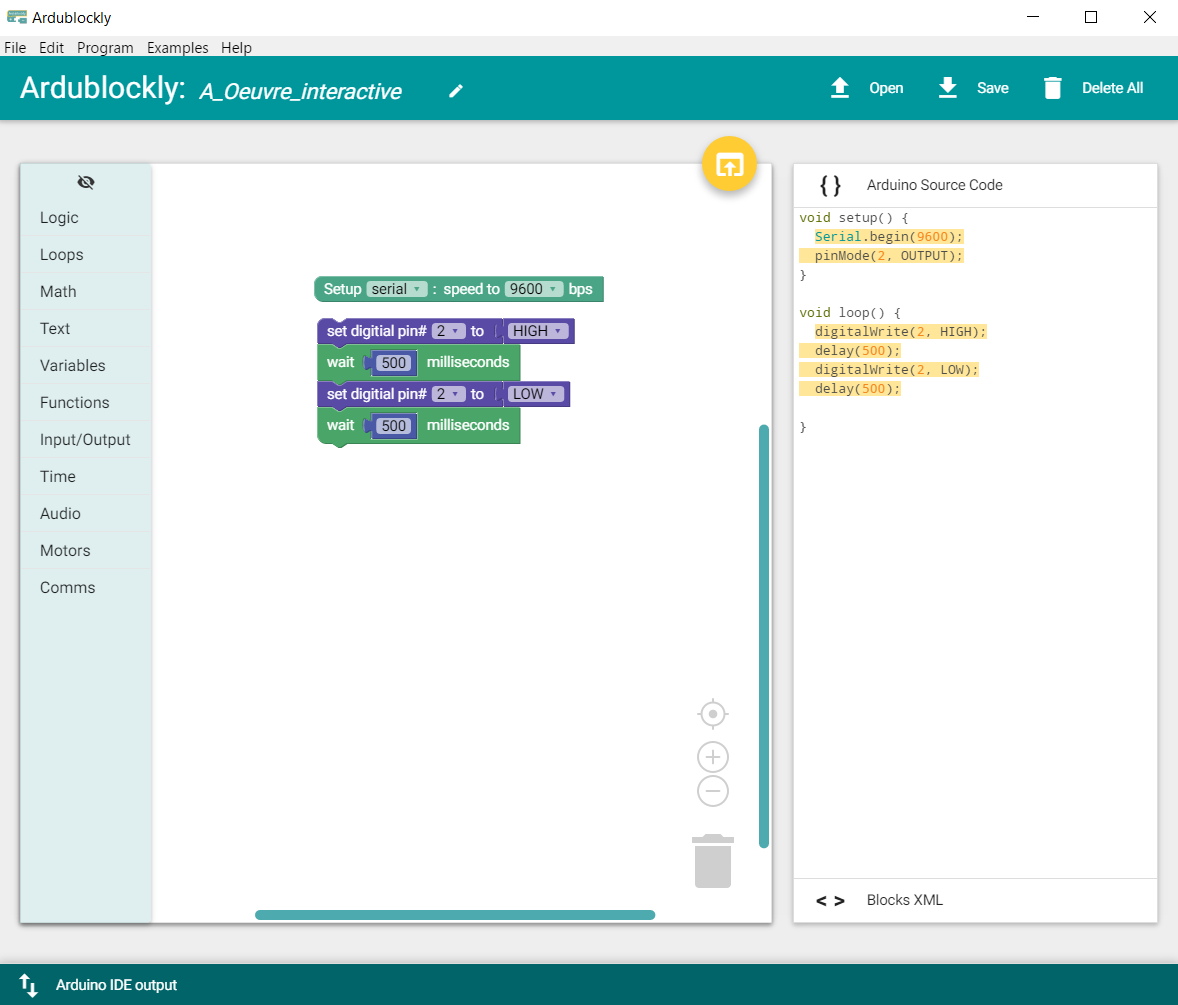Open the Program menu
This screenshot has width=1178, height=1005.
click(x=105, y=48)
